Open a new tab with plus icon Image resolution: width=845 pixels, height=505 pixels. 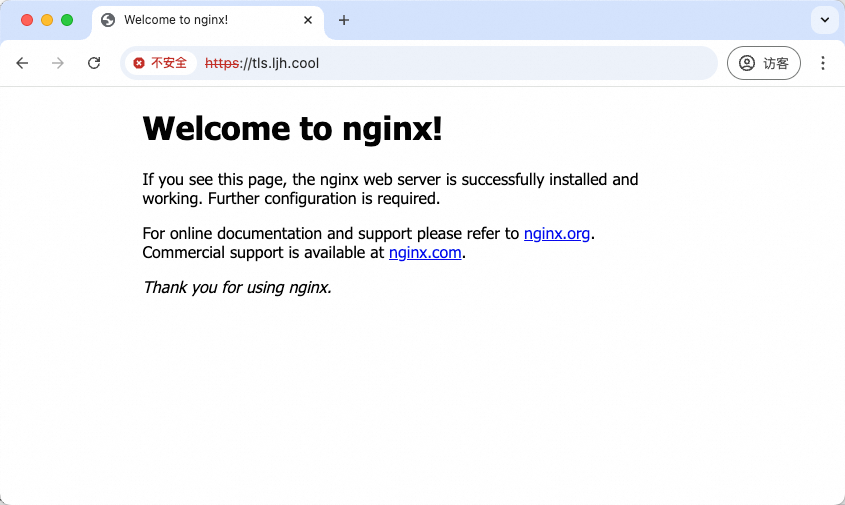pyautogui.click(x=344, y=20)
